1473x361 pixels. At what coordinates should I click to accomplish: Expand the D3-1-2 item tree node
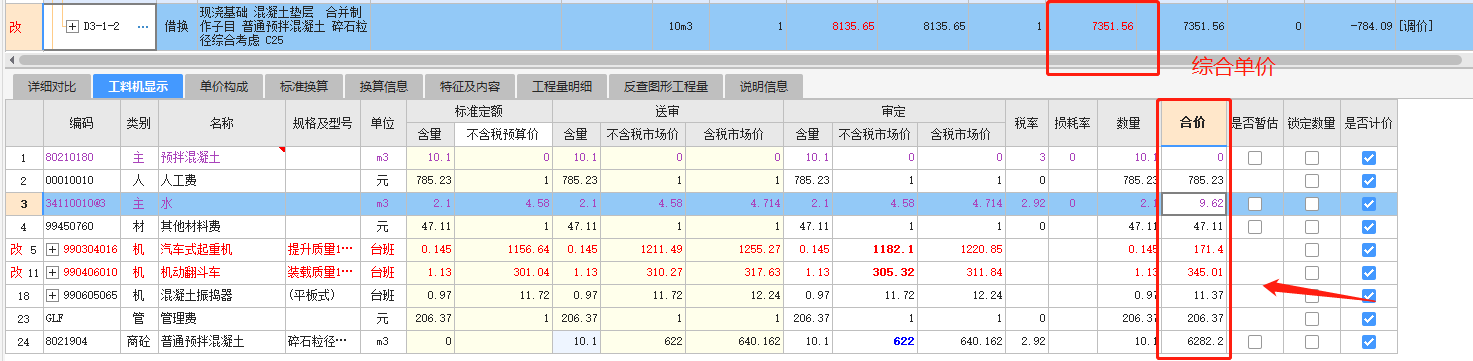(x=72, y=26)
